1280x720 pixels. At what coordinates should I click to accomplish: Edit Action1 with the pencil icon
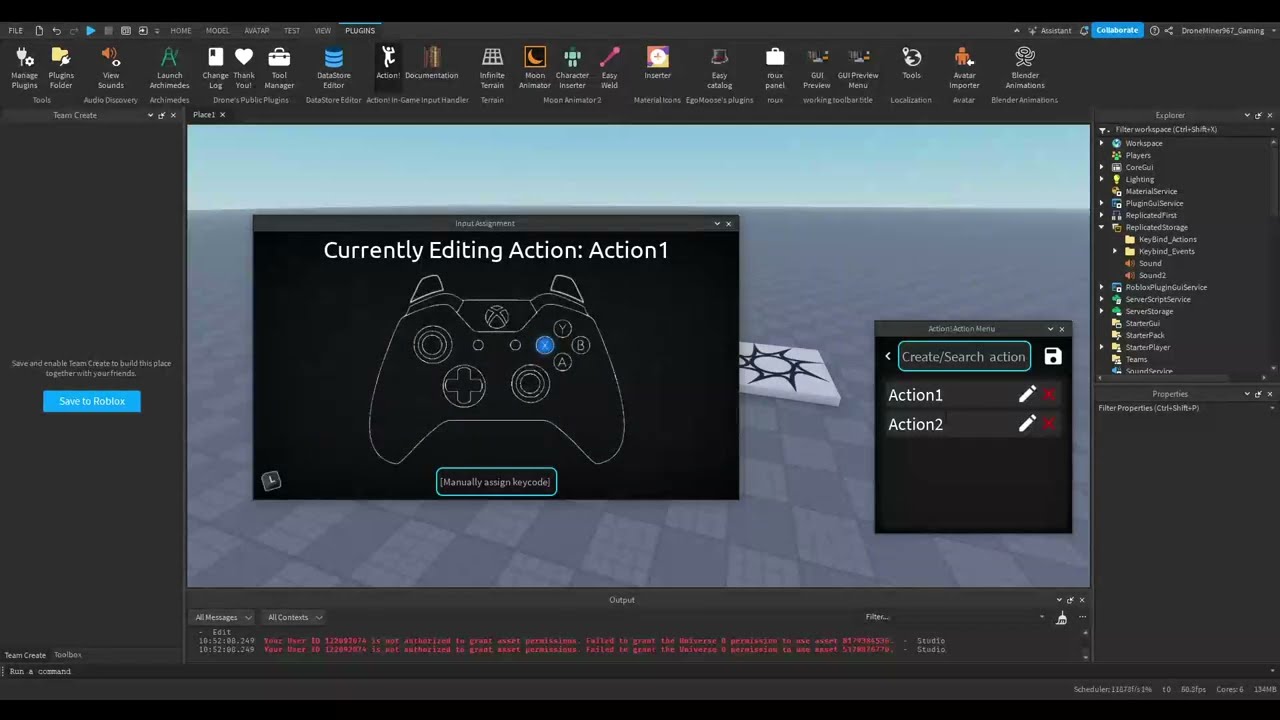1026,395
